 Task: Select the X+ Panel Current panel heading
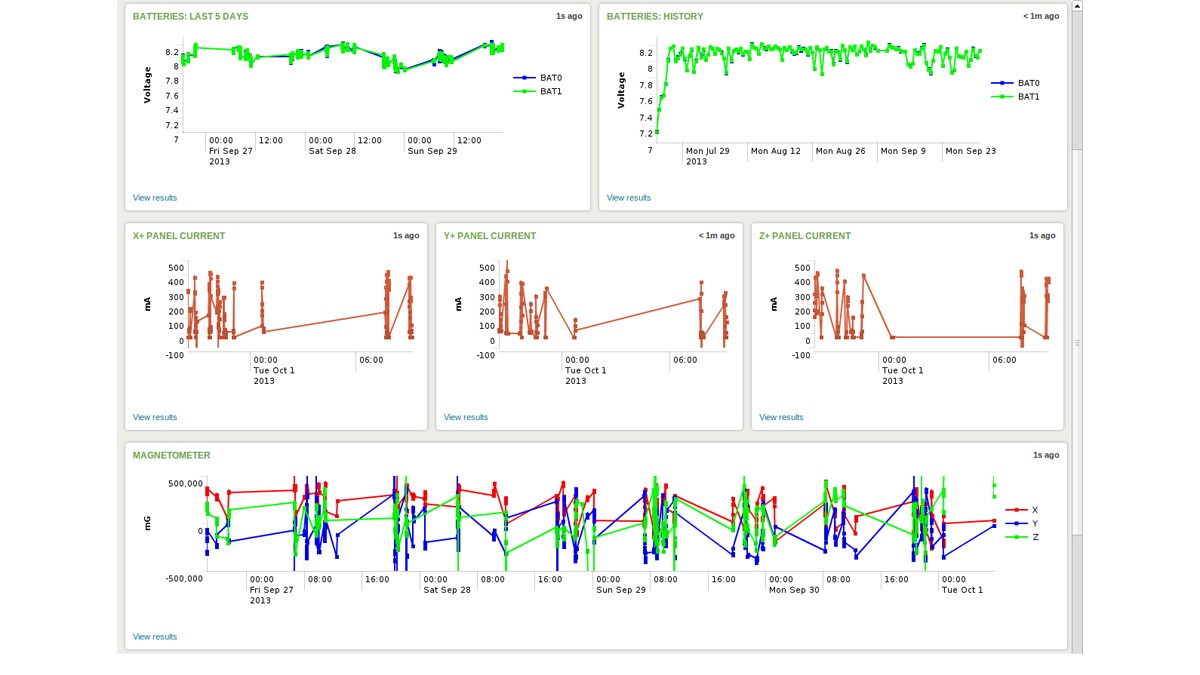click(x=179, y=236)
